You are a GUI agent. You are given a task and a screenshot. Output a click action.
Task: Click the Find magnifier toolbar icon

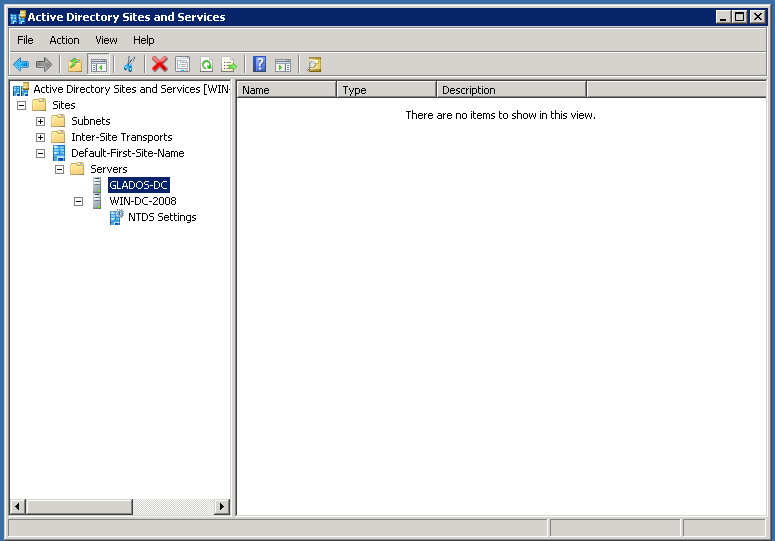pyautogui.click(x=314, y=65)
